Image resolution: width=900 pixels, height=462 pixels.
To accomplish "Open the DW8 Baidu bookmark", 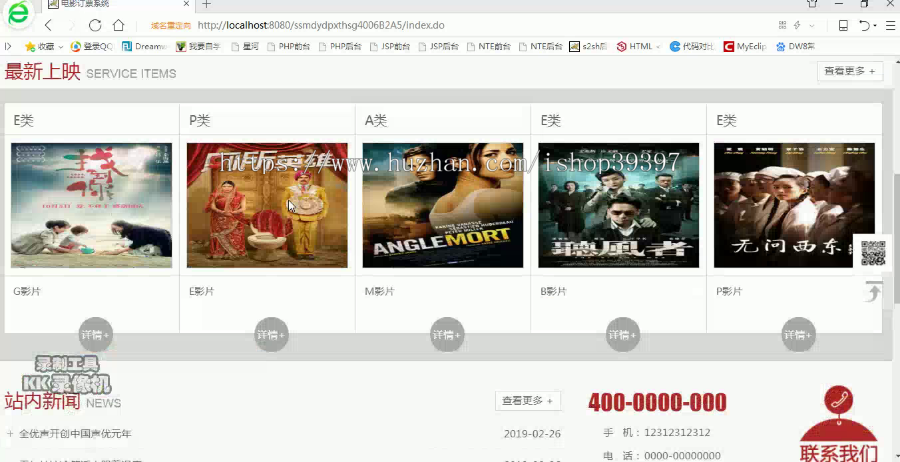I will pyautogui.click(x=795, y=46).
